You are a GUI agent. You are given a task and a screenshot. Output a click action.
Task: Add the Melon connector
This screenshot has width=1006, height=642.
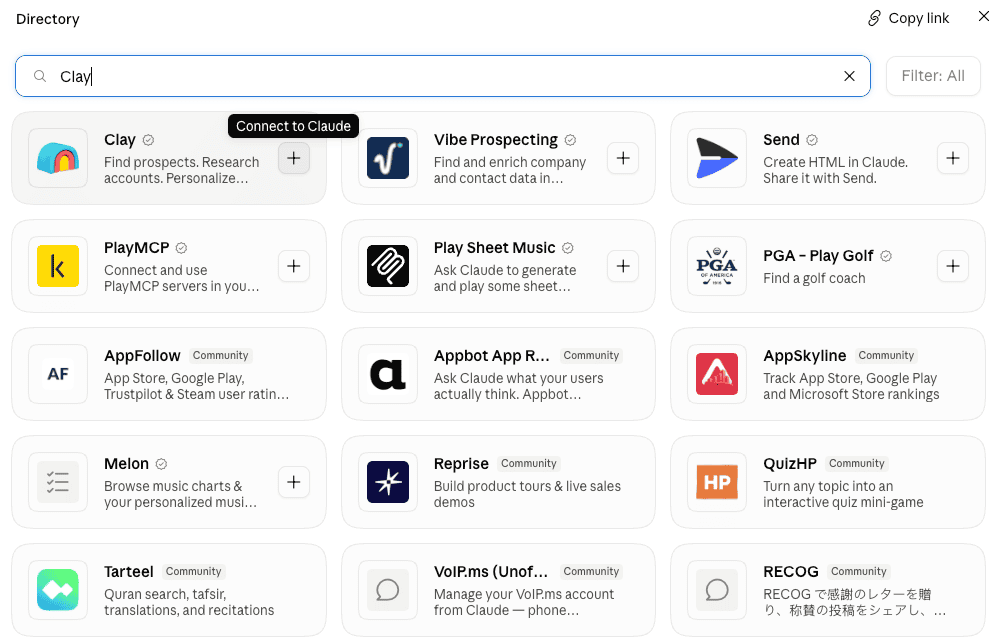pyautogui.click(x=294, y=482)
